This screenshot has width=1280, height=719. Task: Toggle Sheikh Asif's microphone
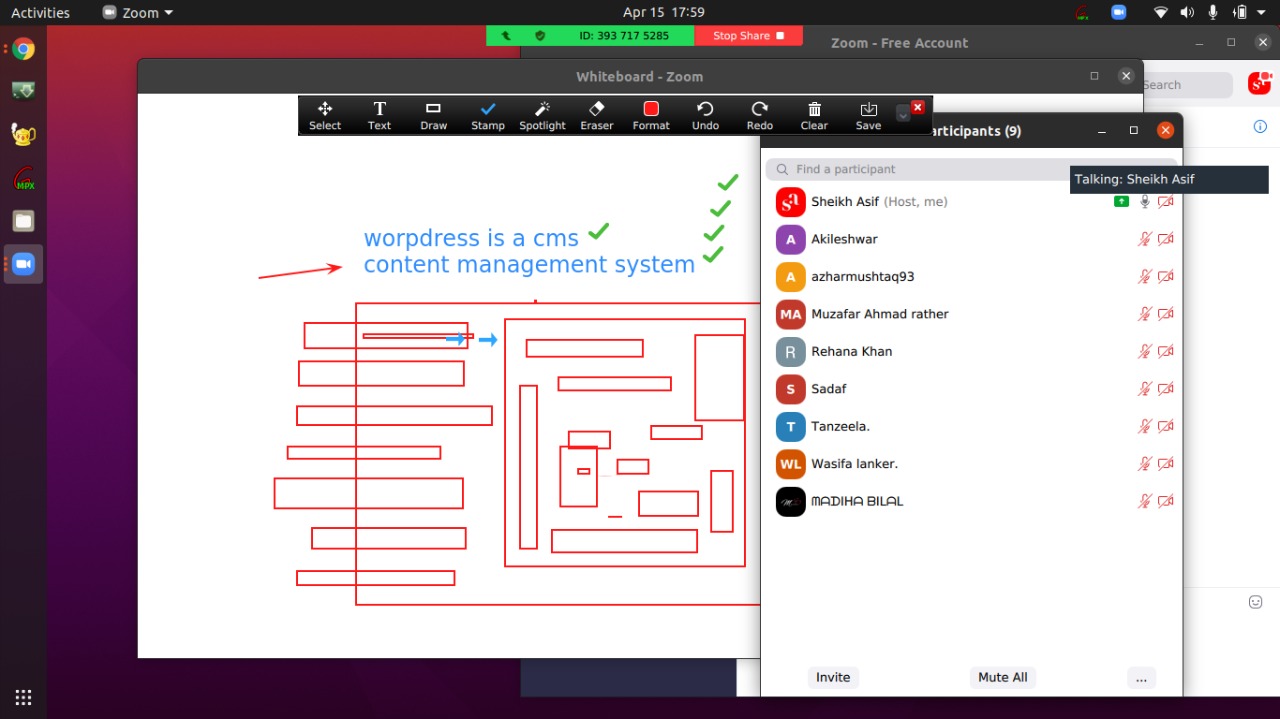point(1145,202)
